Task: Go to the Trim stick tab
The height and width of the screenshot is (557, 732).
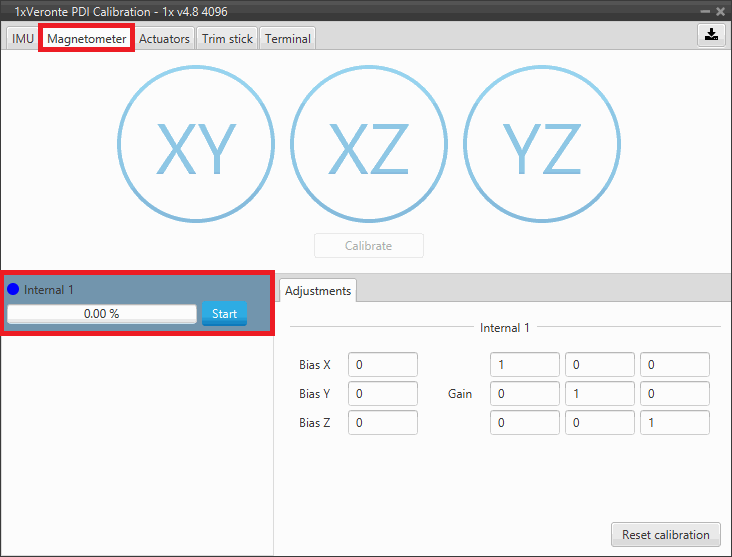Action: pyautogui.click(x=228, y=39)
